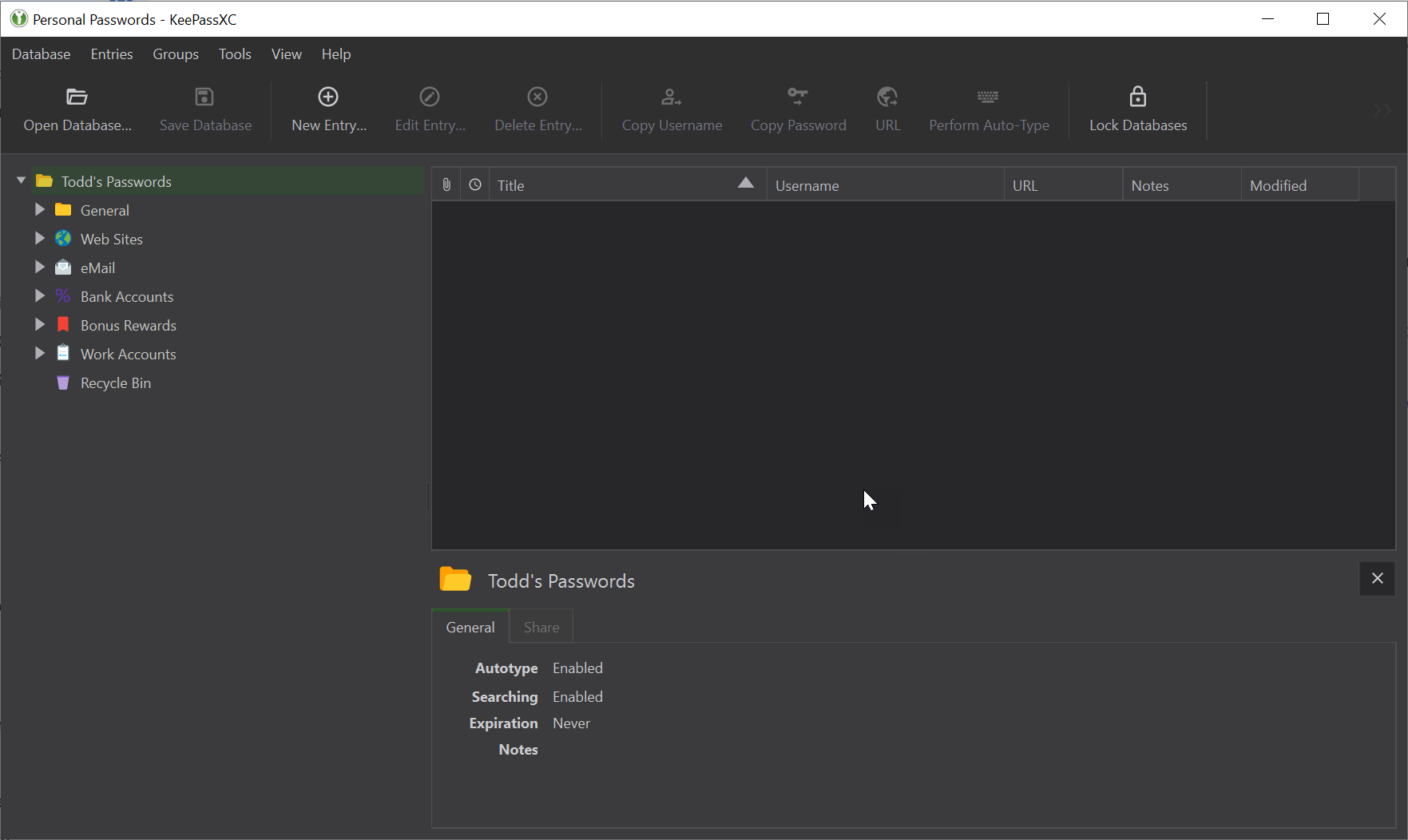This screenshot has height=840, width=1408.
Task: Sort entries by Notes column
Action: (x=1181, y=185)
